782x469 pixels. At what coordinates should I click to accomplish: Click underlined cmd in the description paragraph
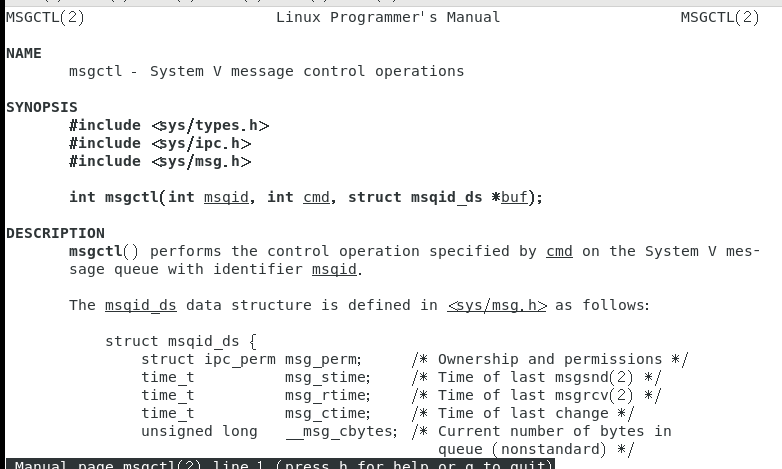coord(559,251)
